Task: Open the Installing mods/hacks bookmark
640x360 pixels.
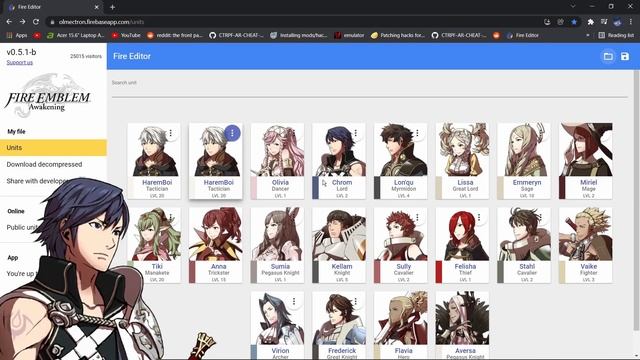Action: [x=299, y=36]
